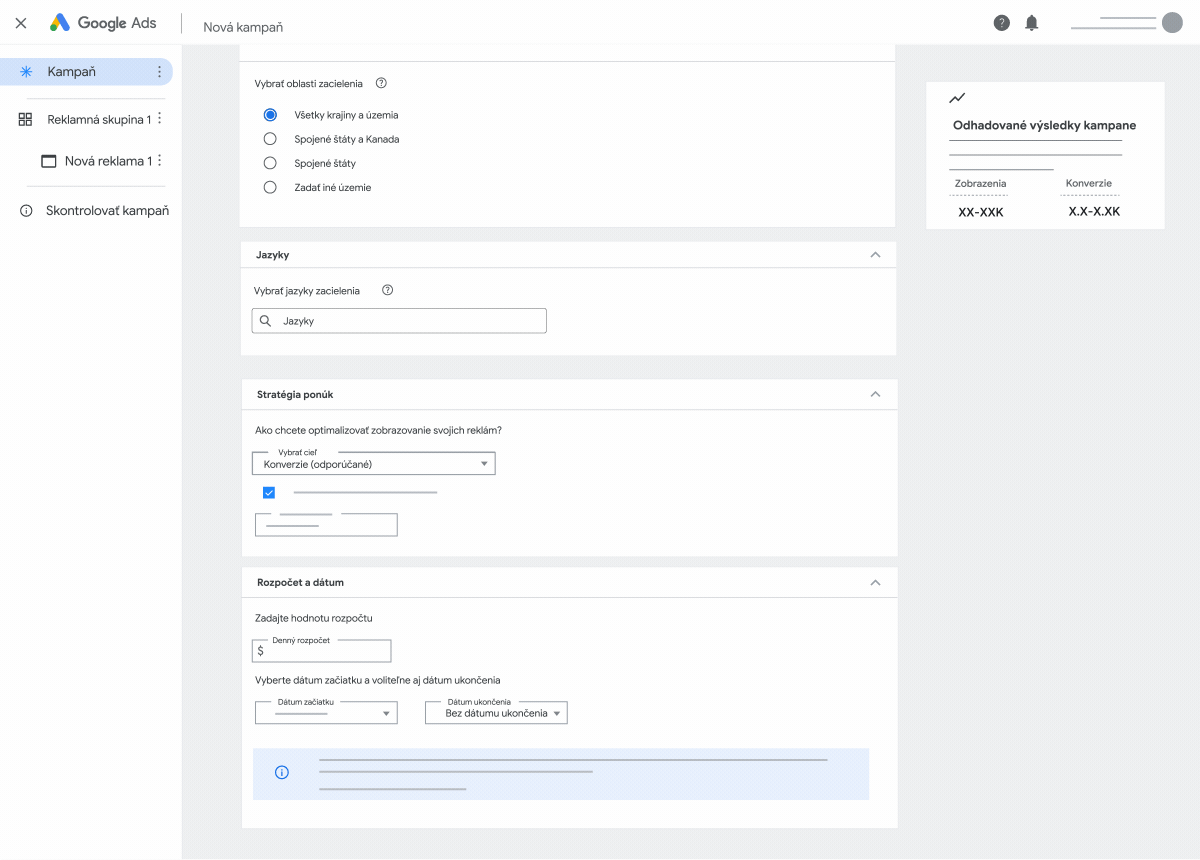Go to Reklamná skupina 1 in the sidebar
Image resolution: width=1200 pixels, height=860 pixels.
pos(99,119)
